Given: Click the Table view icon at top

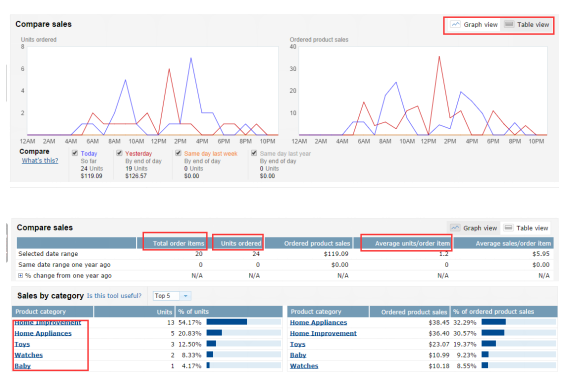Looking at the screenshot, I should (x=509, y=24).
